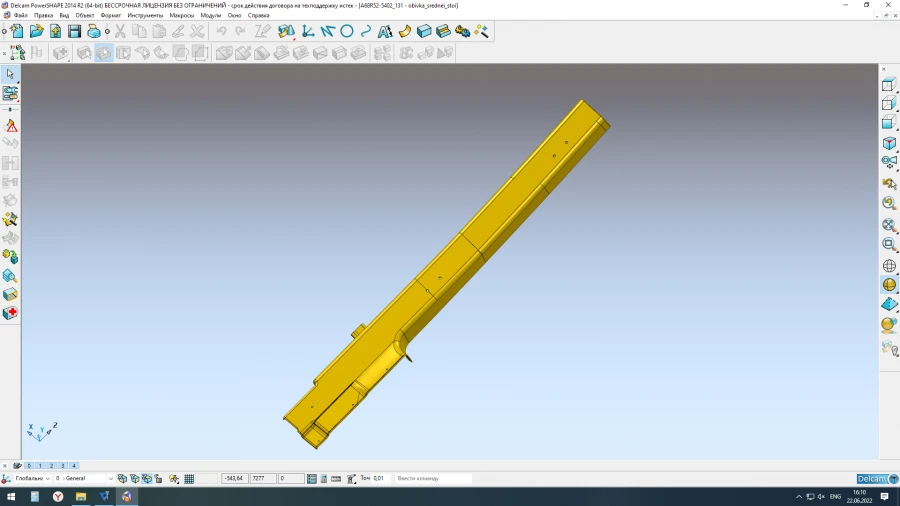This screenshot has width=900, height=506.
Task: Choose the selection arrow tool in left sidebar
Action: pos(10,74)
